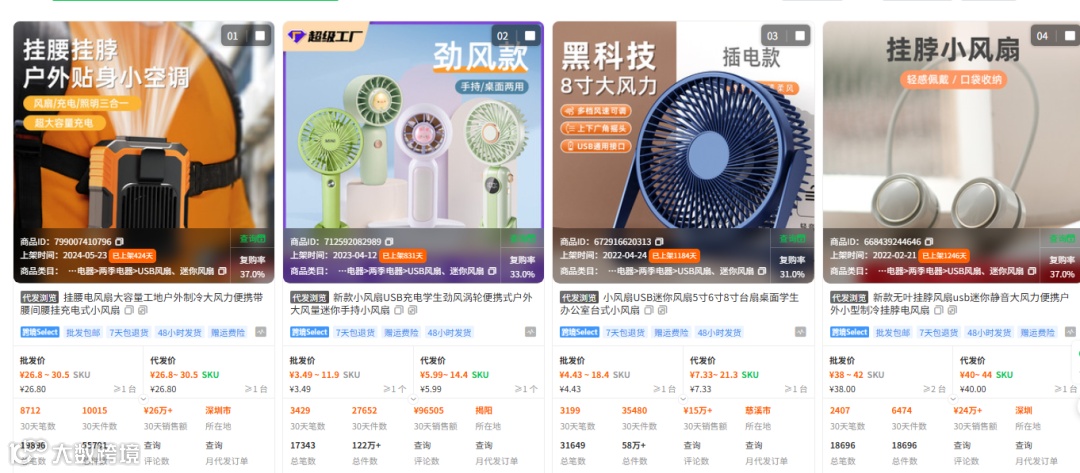Click 查询 above 评论数 for product 02

point(423,445)
